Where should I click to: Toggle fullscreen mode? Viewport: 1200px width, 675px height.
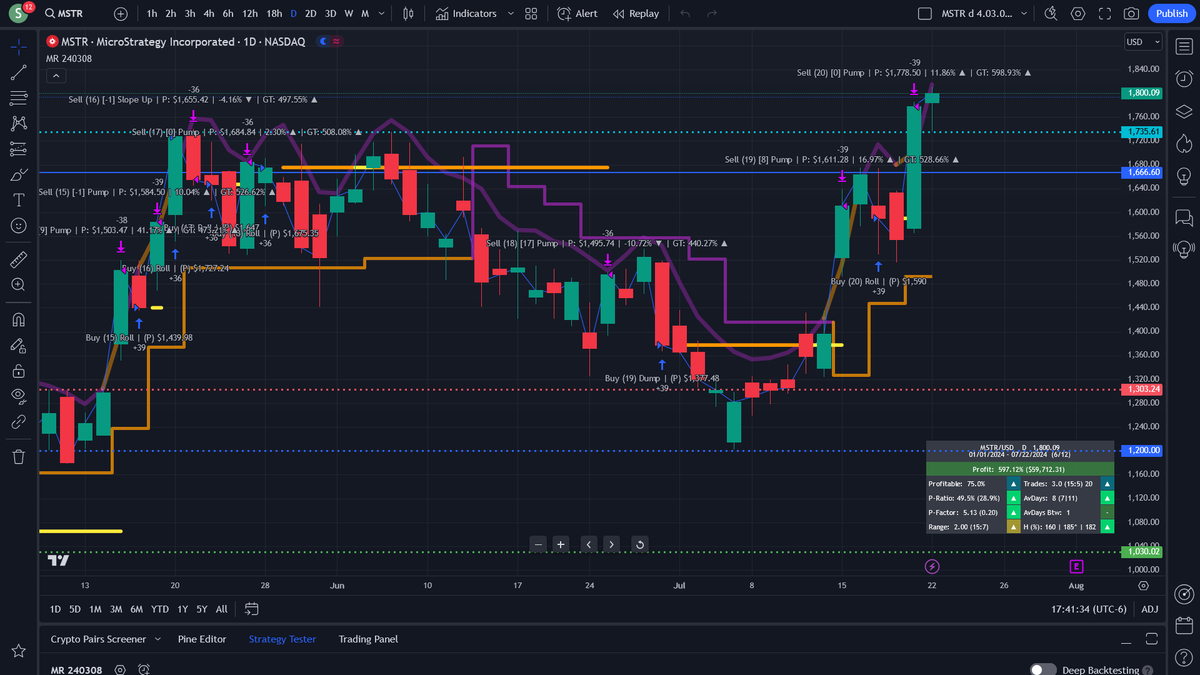tap(1105, 14)
